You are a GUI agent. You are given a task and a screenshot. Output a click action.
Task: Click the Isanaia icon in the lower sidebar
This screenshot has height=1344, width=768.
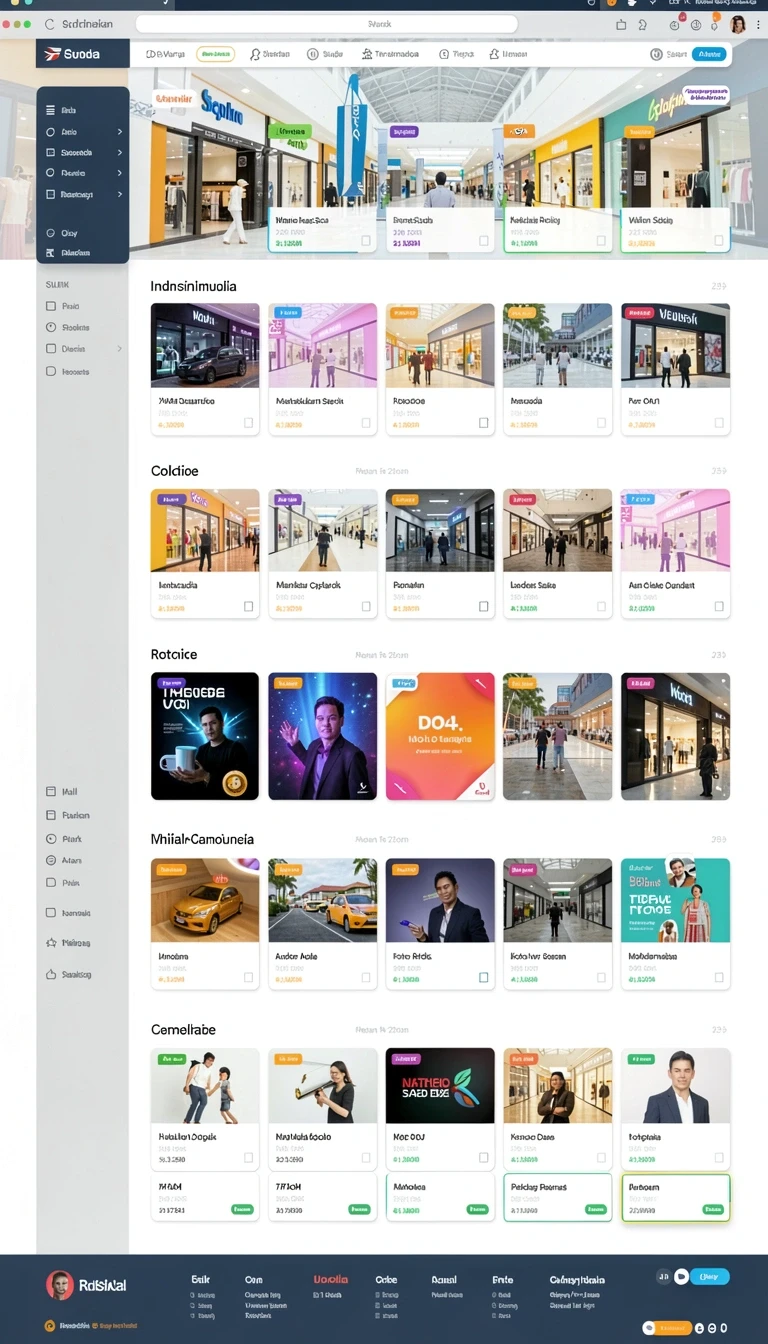coord(51,913)
